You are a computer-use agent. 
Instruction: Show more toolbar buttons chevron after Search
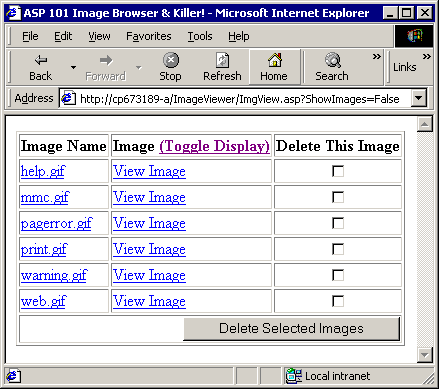[377, 56]
